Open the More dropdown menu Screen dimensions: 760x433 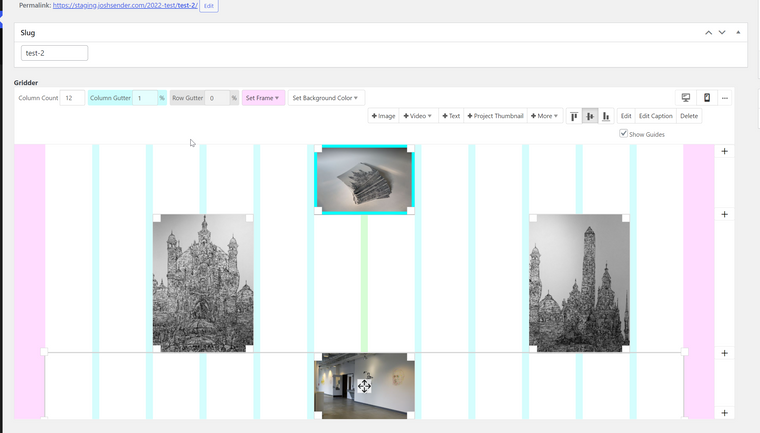click(543, 116)
